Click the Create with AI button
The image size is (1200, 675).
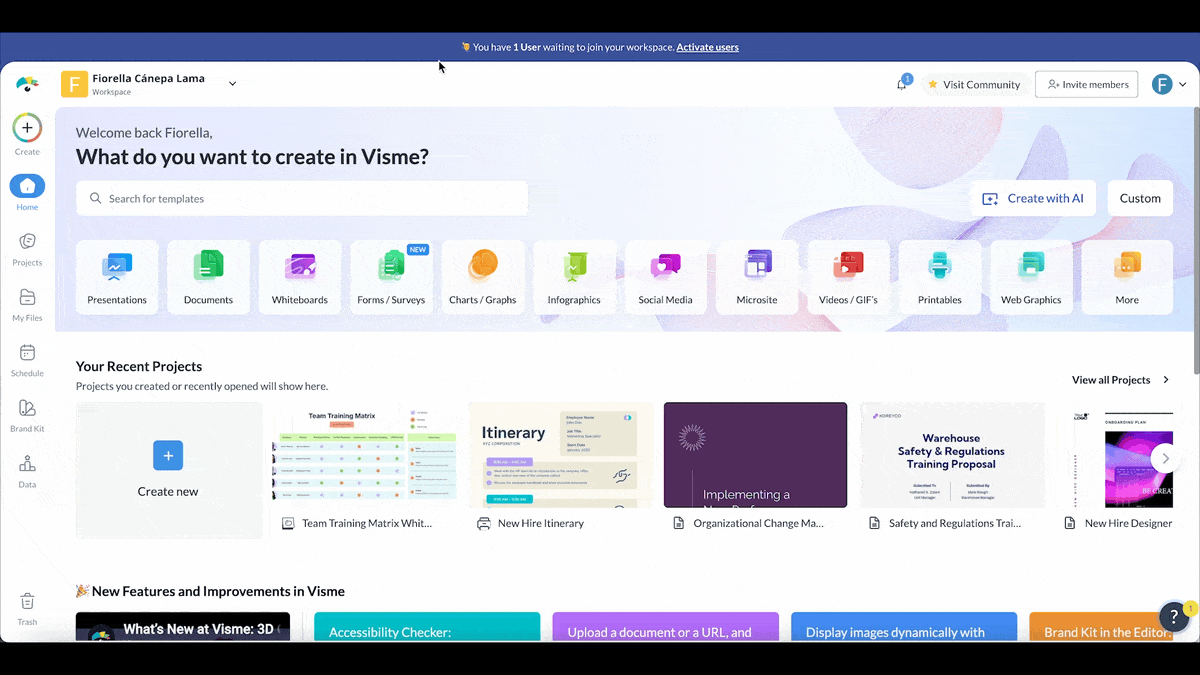(x=1033, y=198)
